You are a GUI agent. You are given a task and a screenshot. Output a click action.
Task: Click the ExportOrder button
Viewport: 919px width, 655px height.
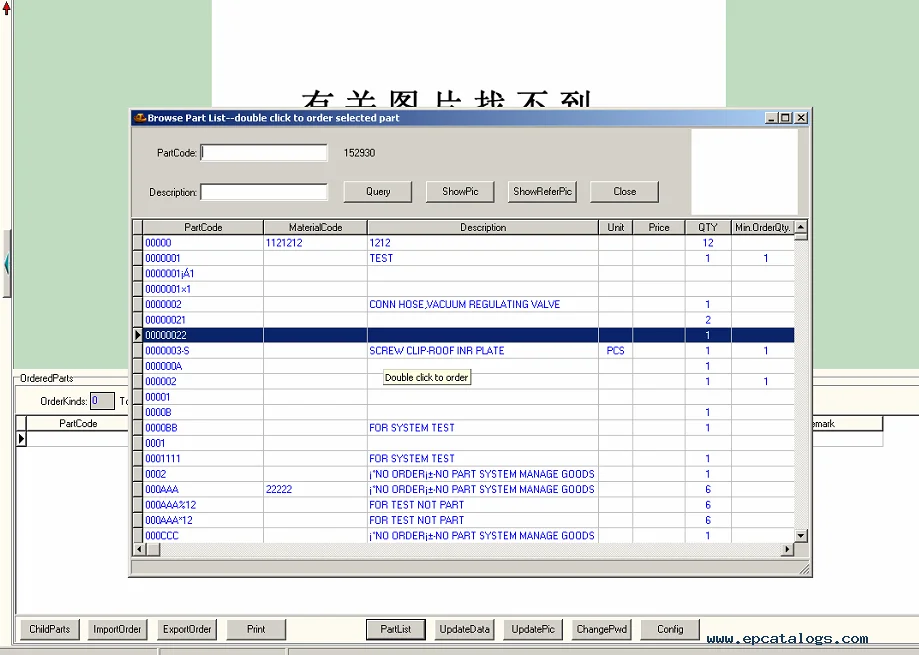187,629
